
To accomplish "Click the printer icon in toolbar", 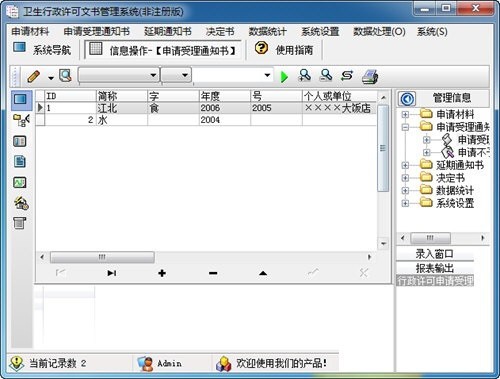I will [370, 77].
